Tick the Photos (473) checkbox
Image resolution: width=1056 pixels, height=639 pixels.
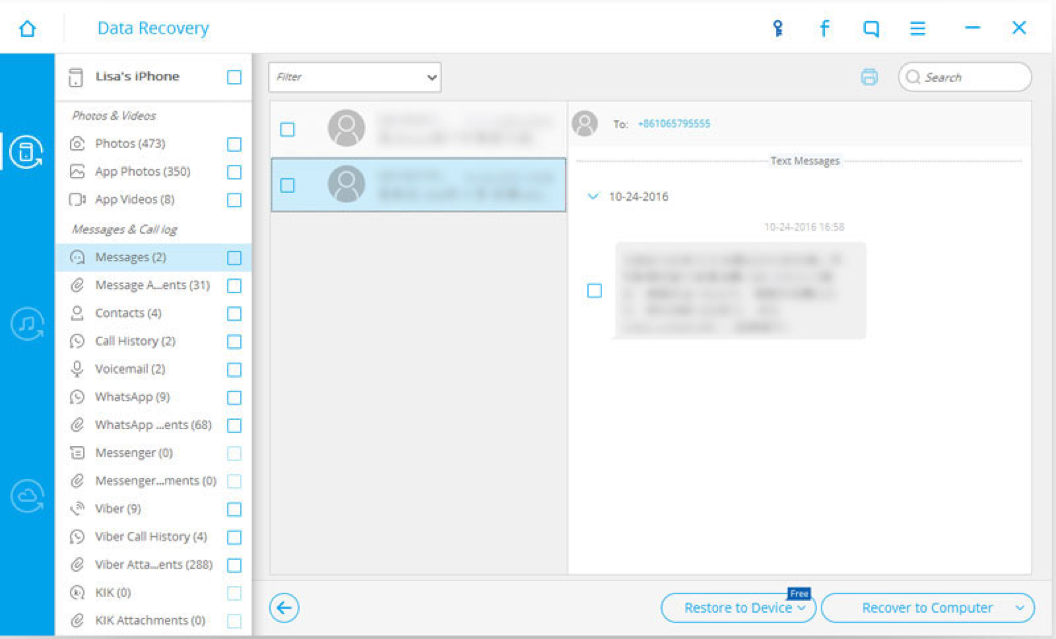(234, 144)
